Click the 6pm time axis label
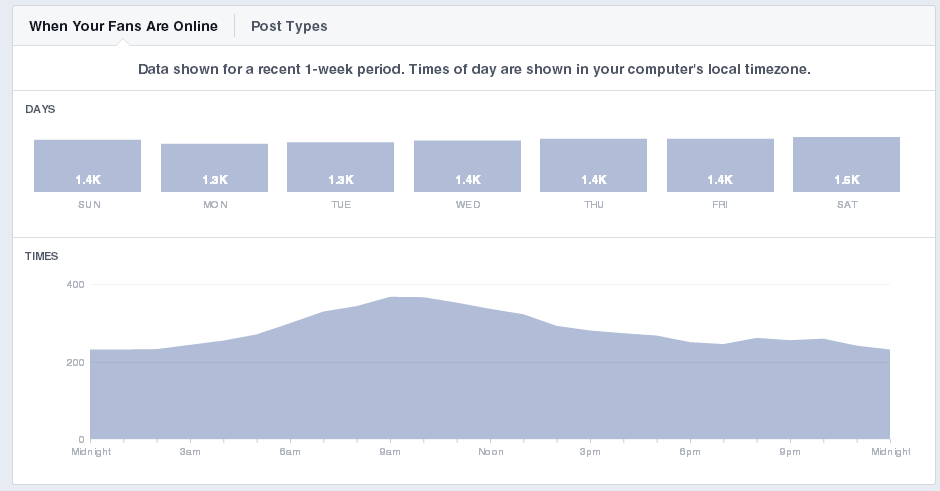940x491 pixels. [x=689, y=452]
